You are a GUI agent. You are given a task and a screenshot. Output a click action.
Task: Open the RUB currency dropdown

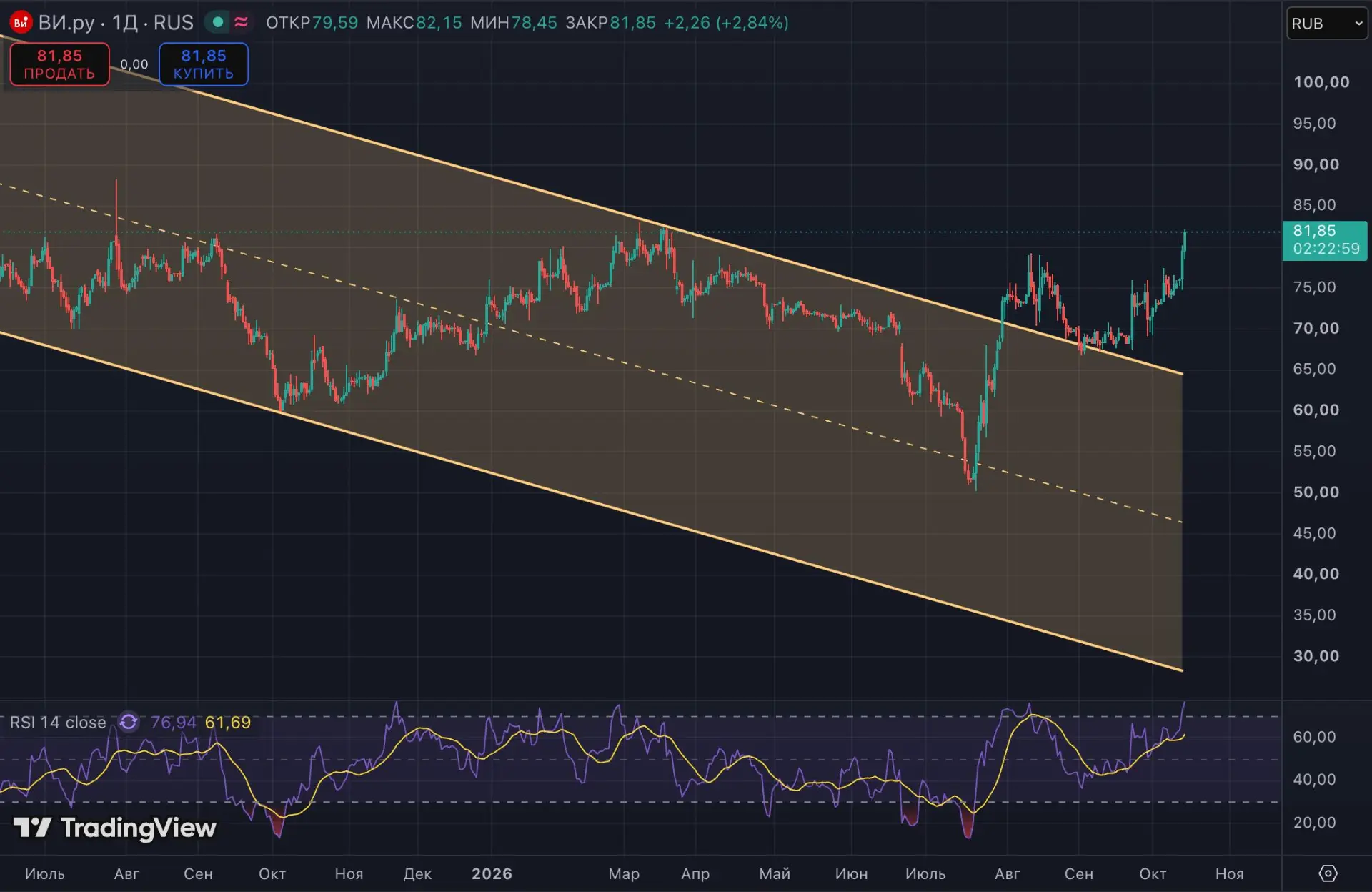tap(1326, 23)
